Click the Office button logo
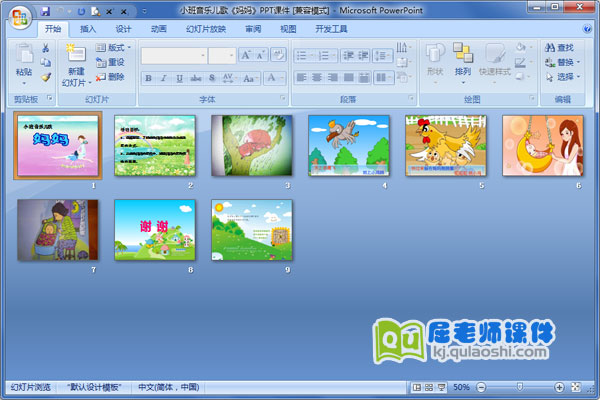Viewport: 600px width, 400px height. (x=20, y=18)
